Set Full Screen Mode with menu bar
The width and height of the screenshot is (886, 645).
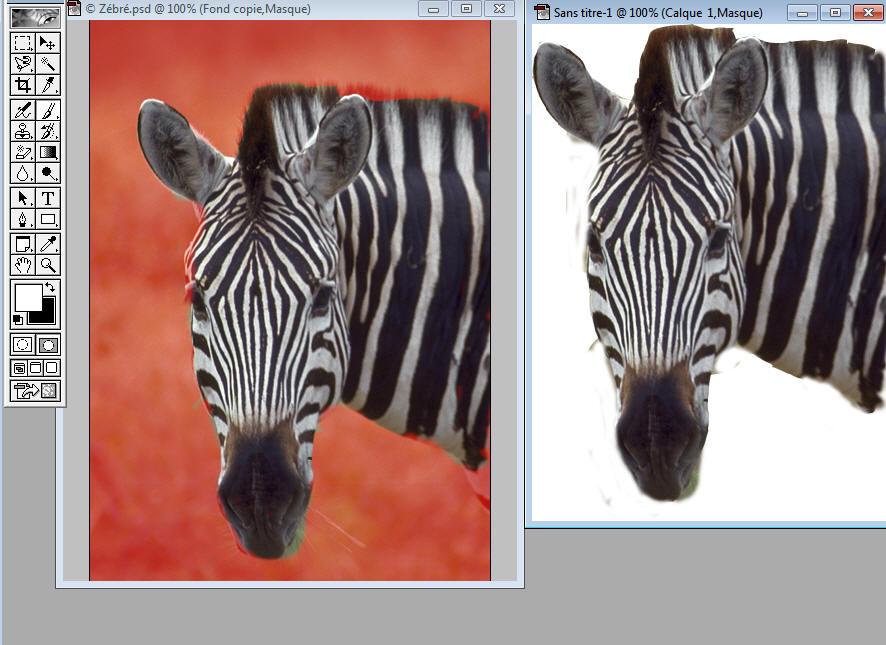pos(35,368)
